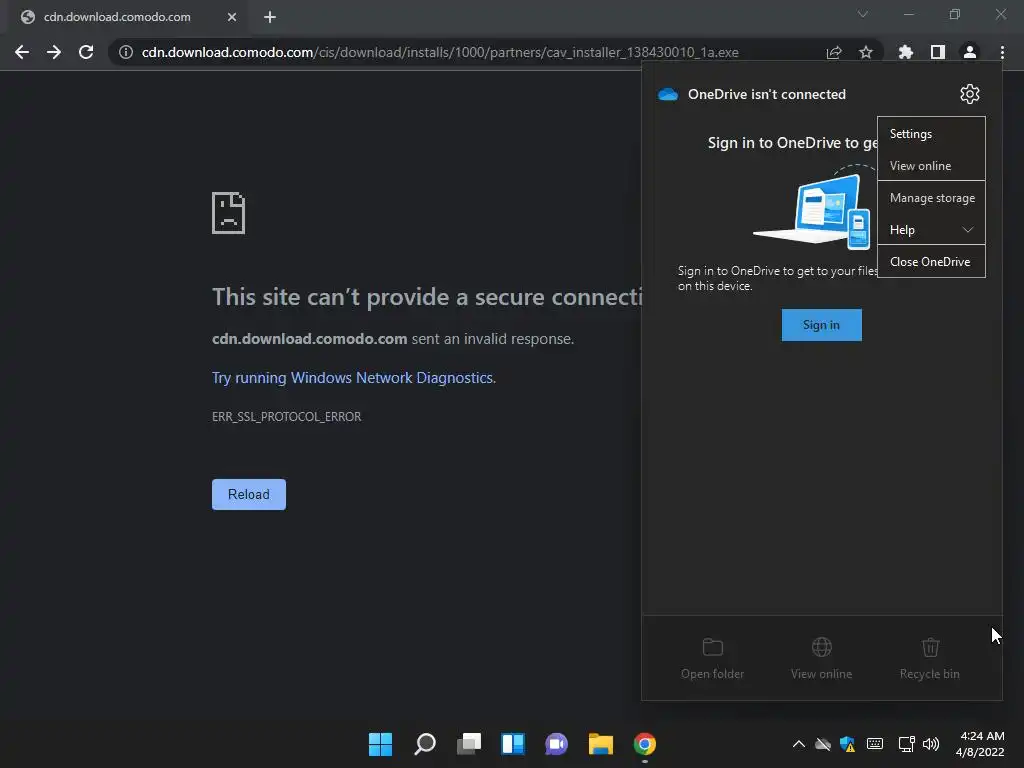Show hidden system tray icons chevron
Screen dimensions: 1024x768
(x=799, y=744)
